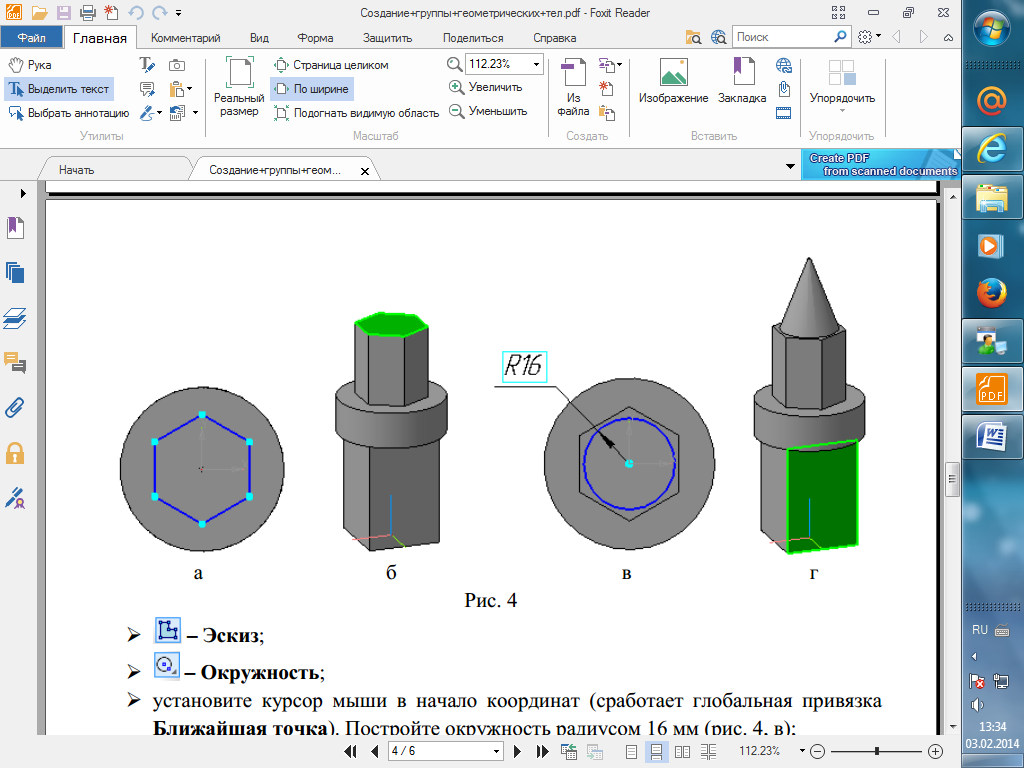Click the web link insert icon
The height and width of the screenshot is (768, 1024).
click(784, 65)
